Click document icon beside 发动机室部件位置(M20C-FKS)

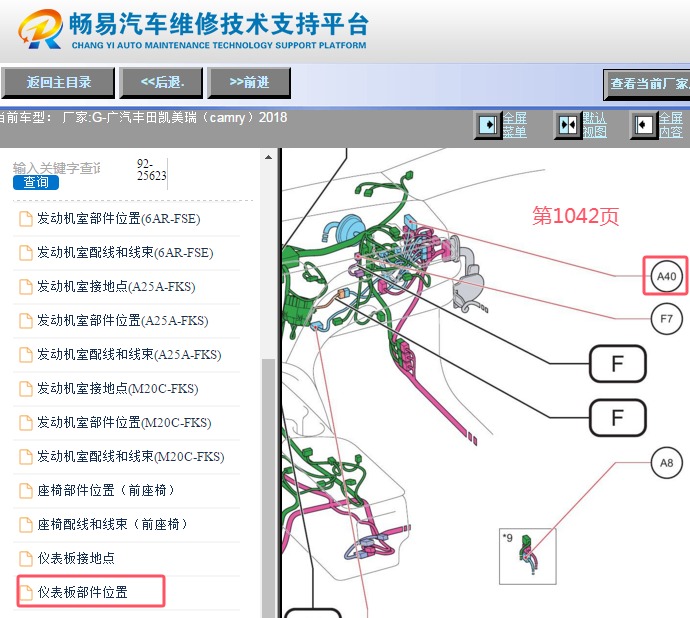point(26,423)
